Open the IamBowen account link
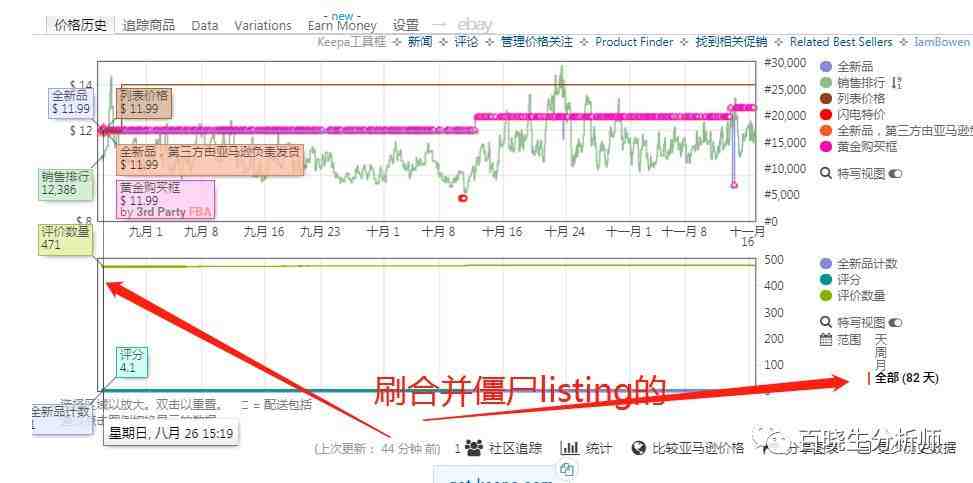 point(941,42)
